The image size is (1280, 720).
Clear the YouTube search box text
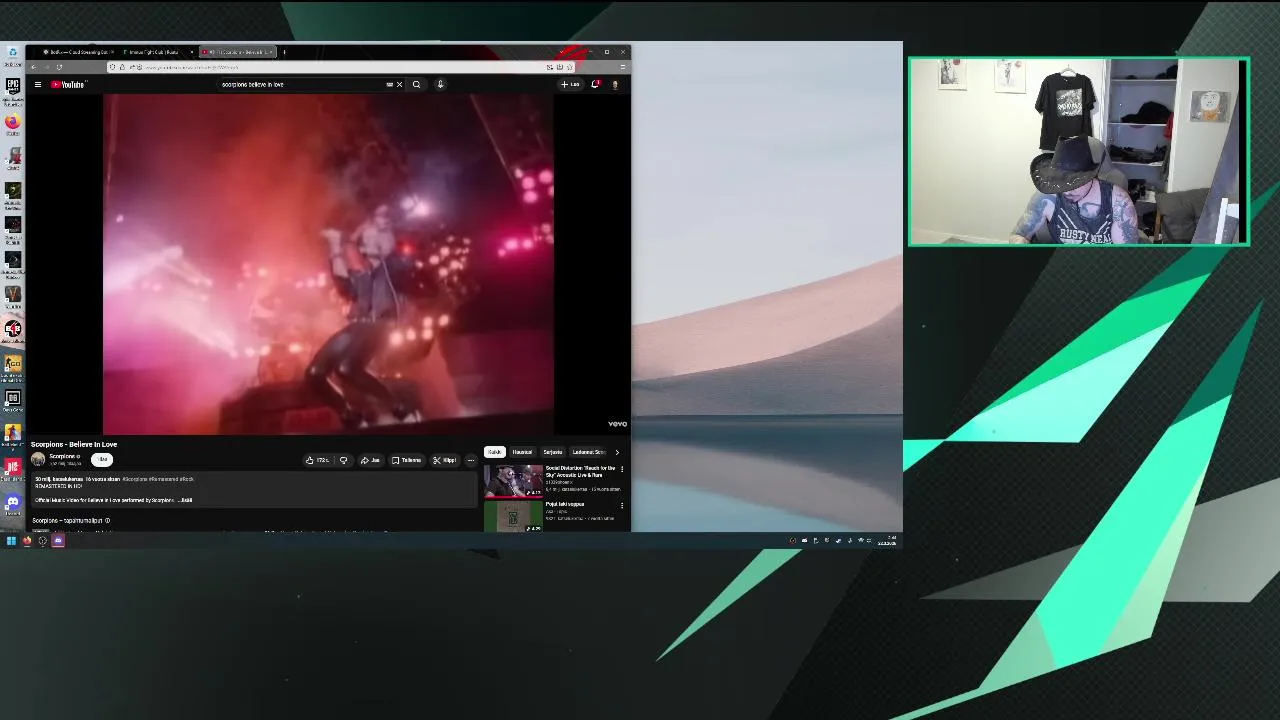(x=399, y=84)
